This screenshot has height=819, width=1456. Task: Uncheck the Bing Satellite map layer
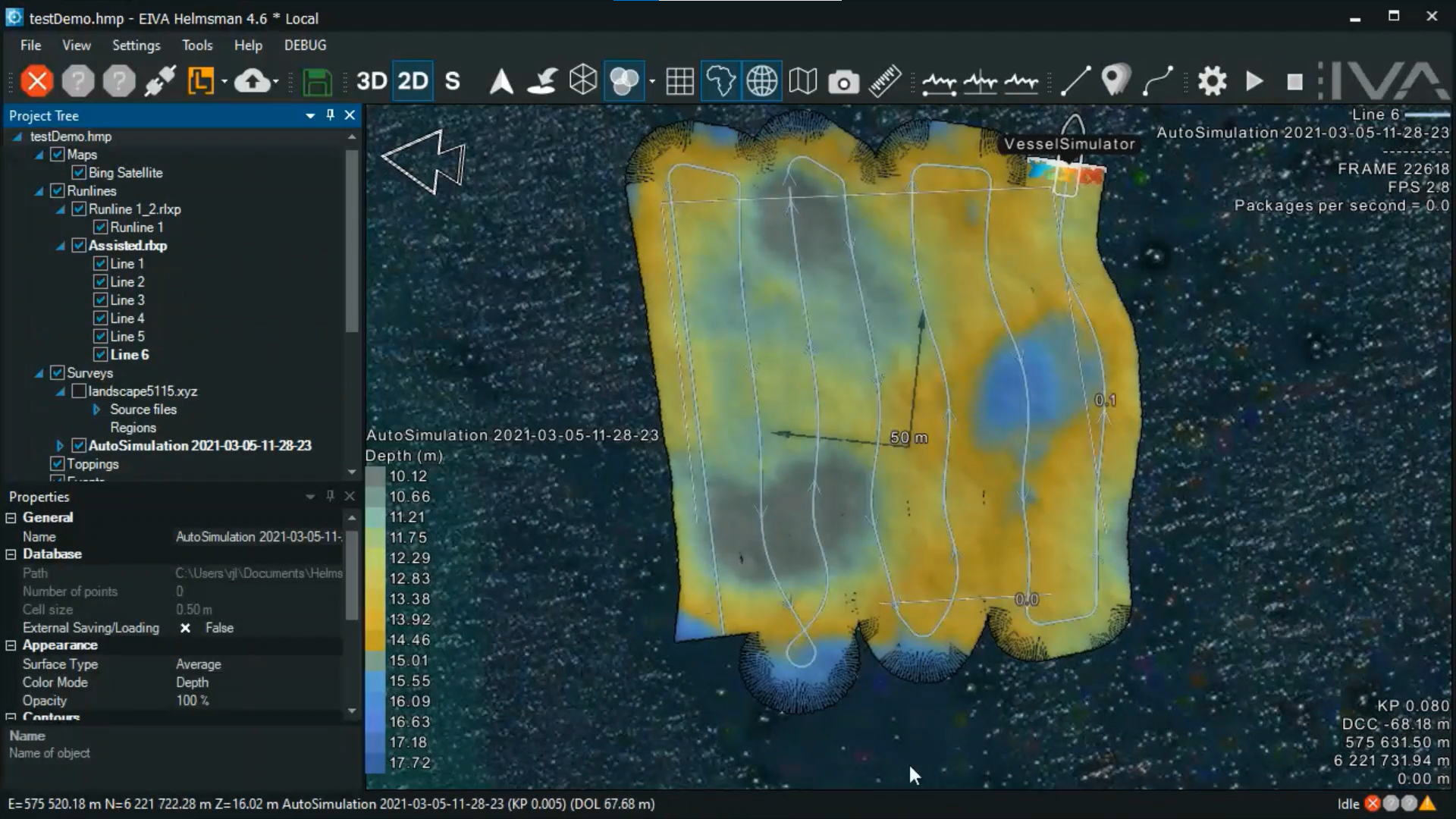tap(79, 172)
